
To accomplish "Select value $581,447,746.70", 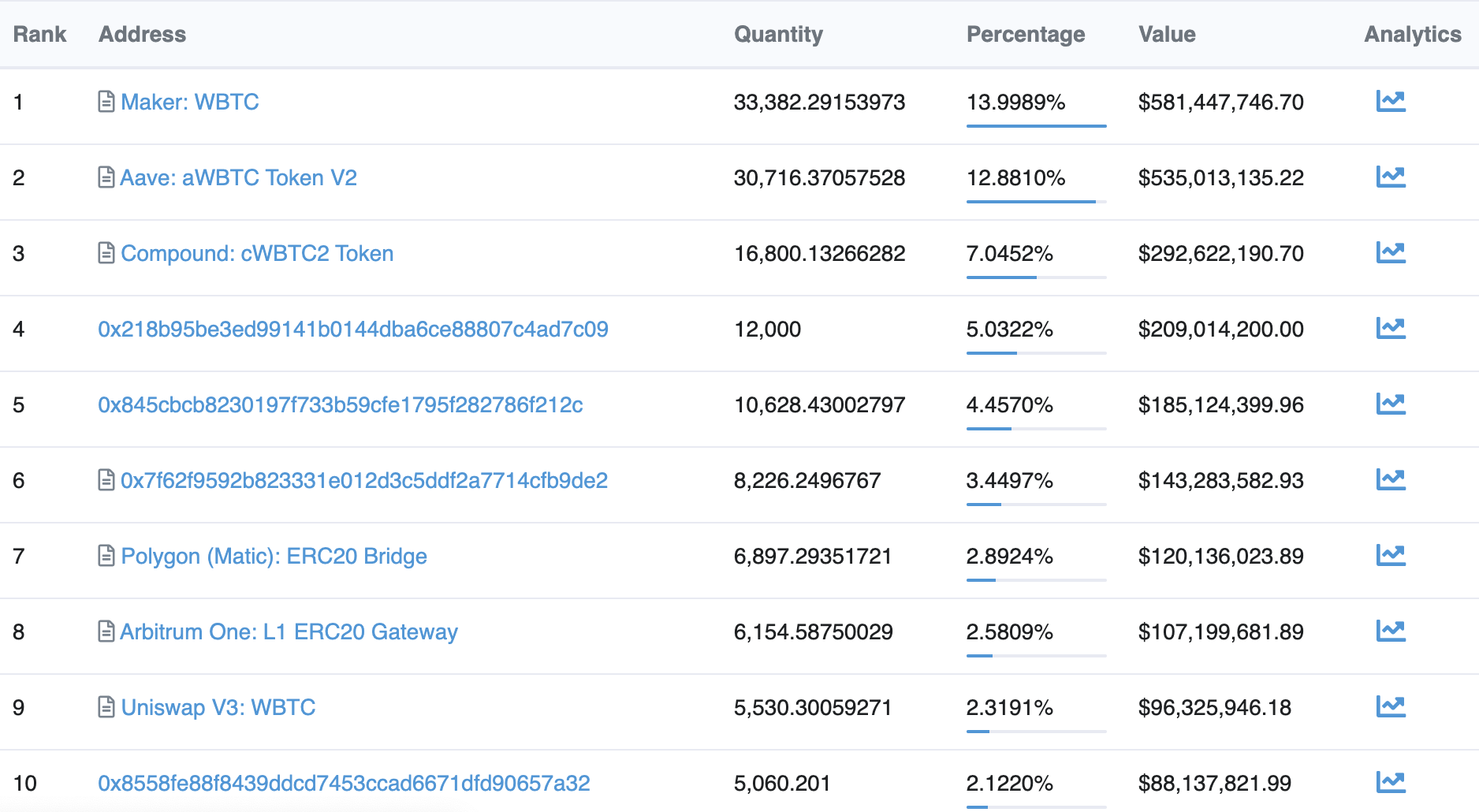I will click(1221, 102).
